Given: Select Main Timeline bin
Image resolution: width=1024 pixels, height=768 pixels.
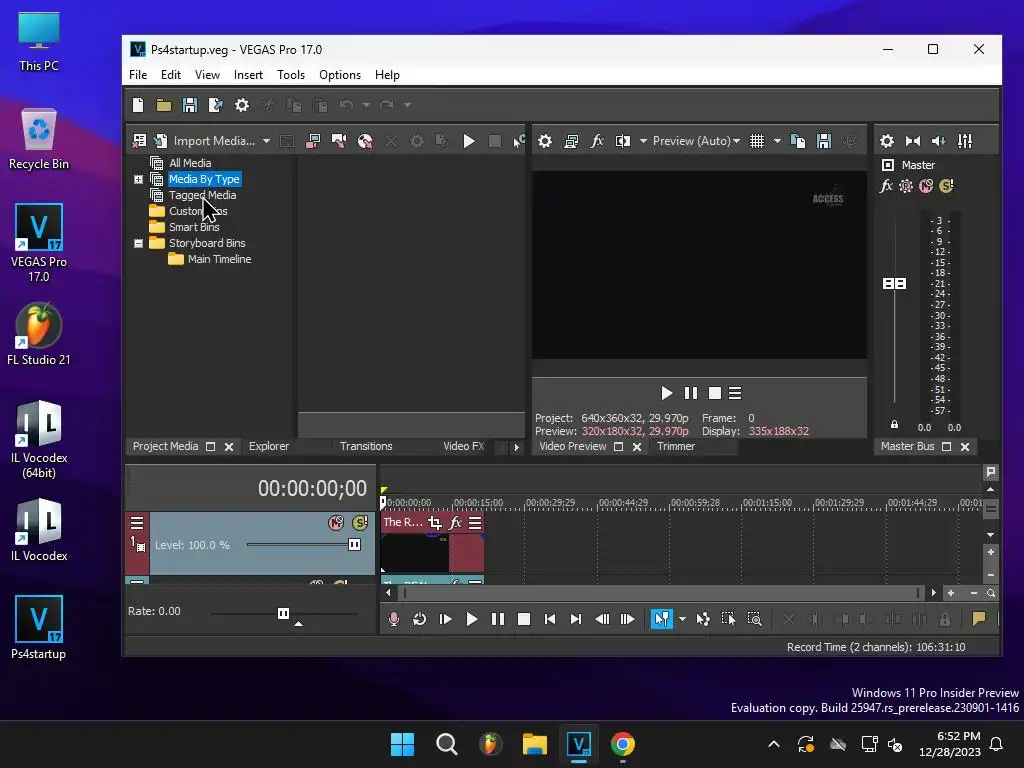Looking at the screenshot, I should pos(219,259).
